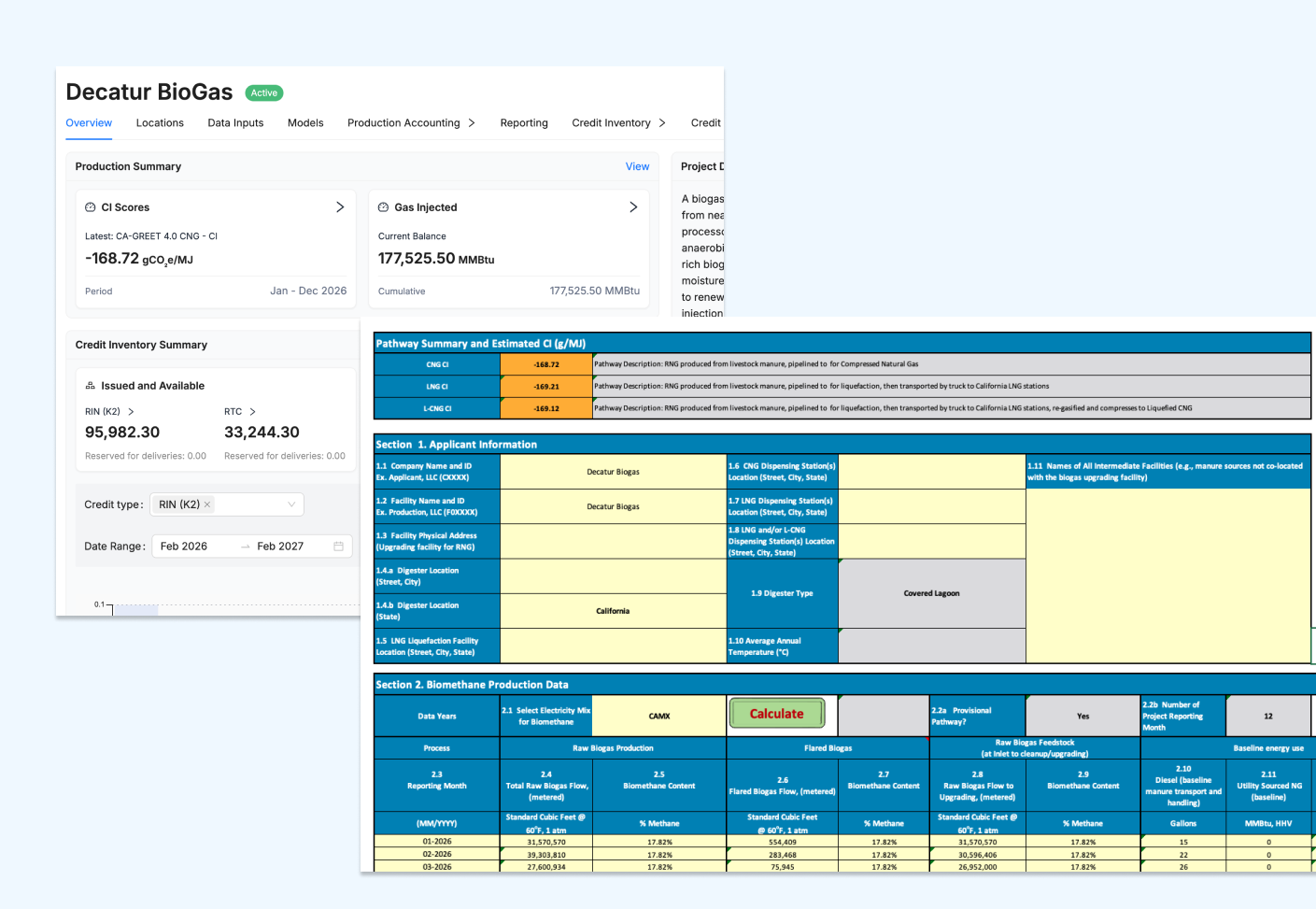The height and width of the screenshot is (909, 1316).
Task: Open the Reporting tab
Action: (x=524, y=122)
